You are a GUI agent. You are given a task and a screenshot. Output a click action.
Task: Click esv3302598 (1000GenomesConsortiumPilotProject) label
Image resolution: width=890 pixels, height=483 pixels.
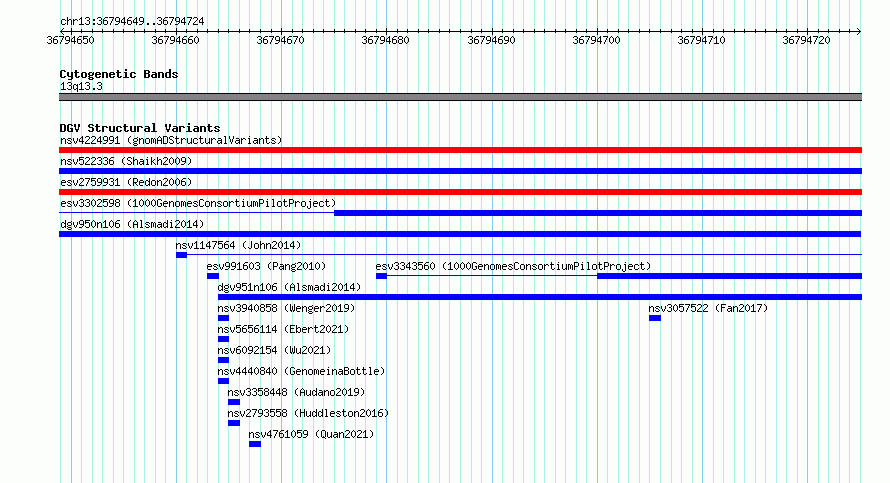coord(198,203)
